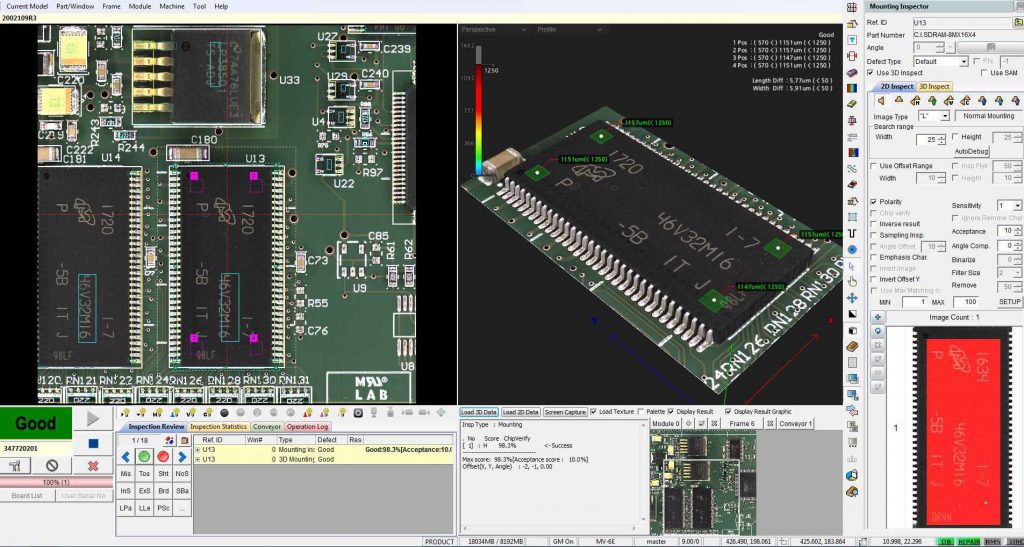This screenshot has height=547, width=1024.
Task: Go to previous defect with left arrow
Action: point(126,457)
